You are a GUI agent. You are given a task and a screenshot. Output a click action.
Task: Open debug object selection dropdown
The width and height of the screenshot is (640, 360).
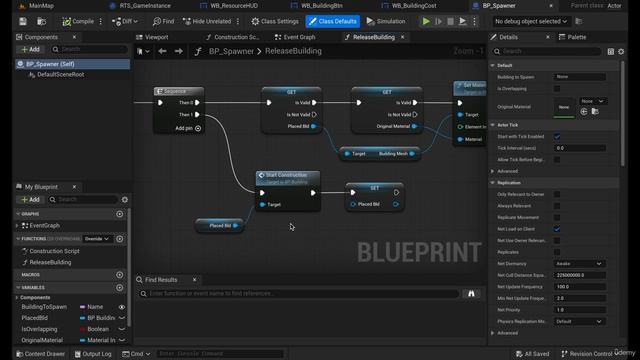[x=531, y=21]
